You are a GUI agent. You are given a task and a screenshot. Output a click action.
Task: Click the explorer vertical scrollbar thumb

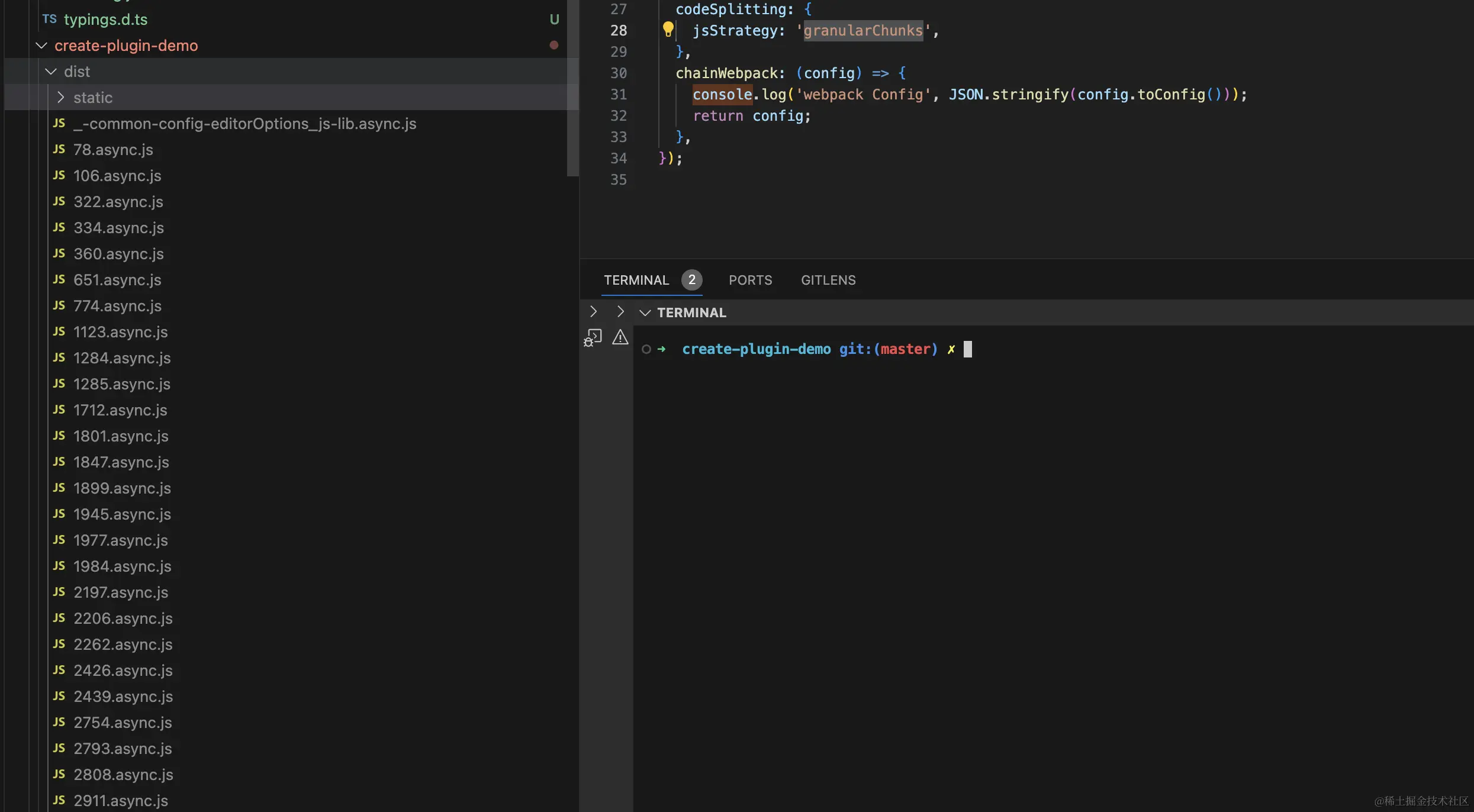[572, 88]
